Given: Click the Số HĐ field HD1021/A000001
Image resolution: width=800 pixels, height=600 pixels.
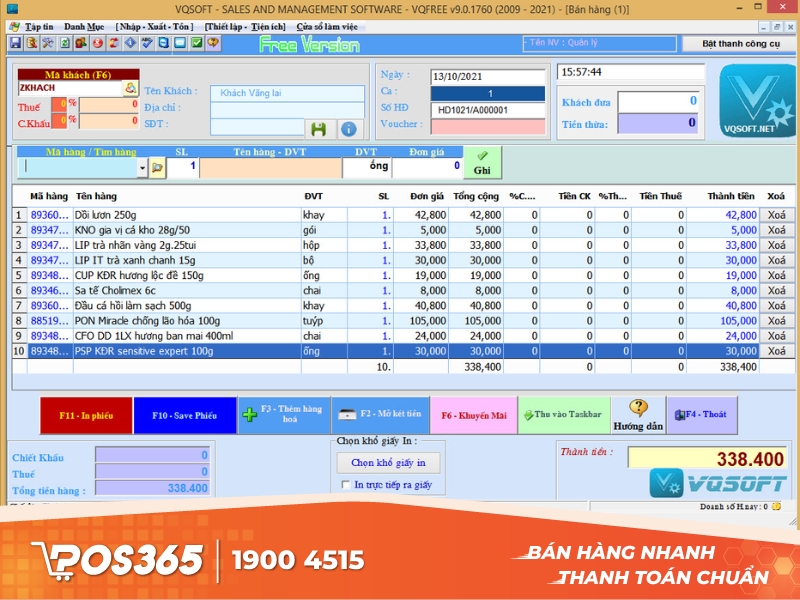Looking at the screenshot, I should tap(488, 110).
